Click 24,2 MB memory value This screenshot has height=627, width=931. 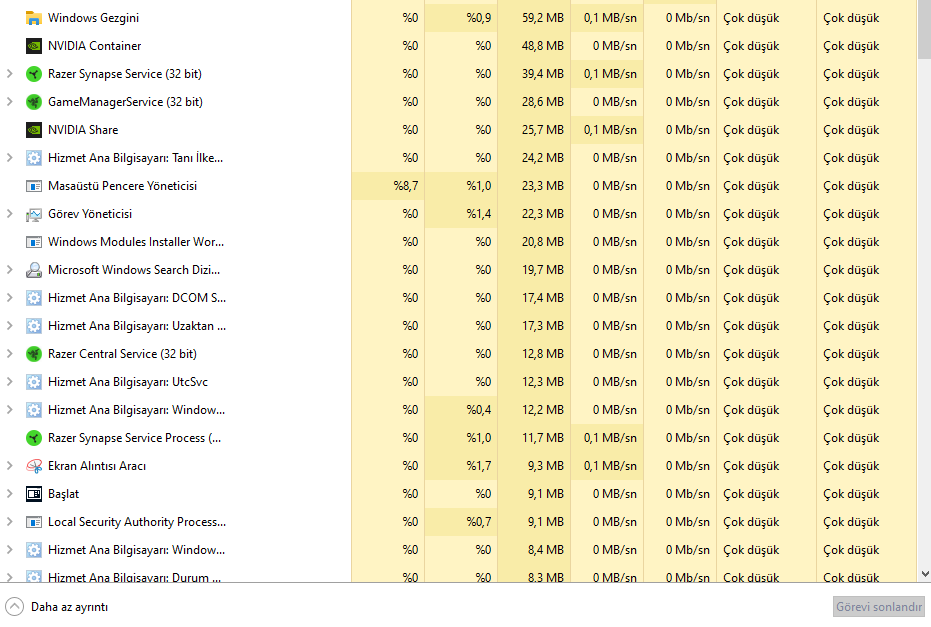coord(543,157)
